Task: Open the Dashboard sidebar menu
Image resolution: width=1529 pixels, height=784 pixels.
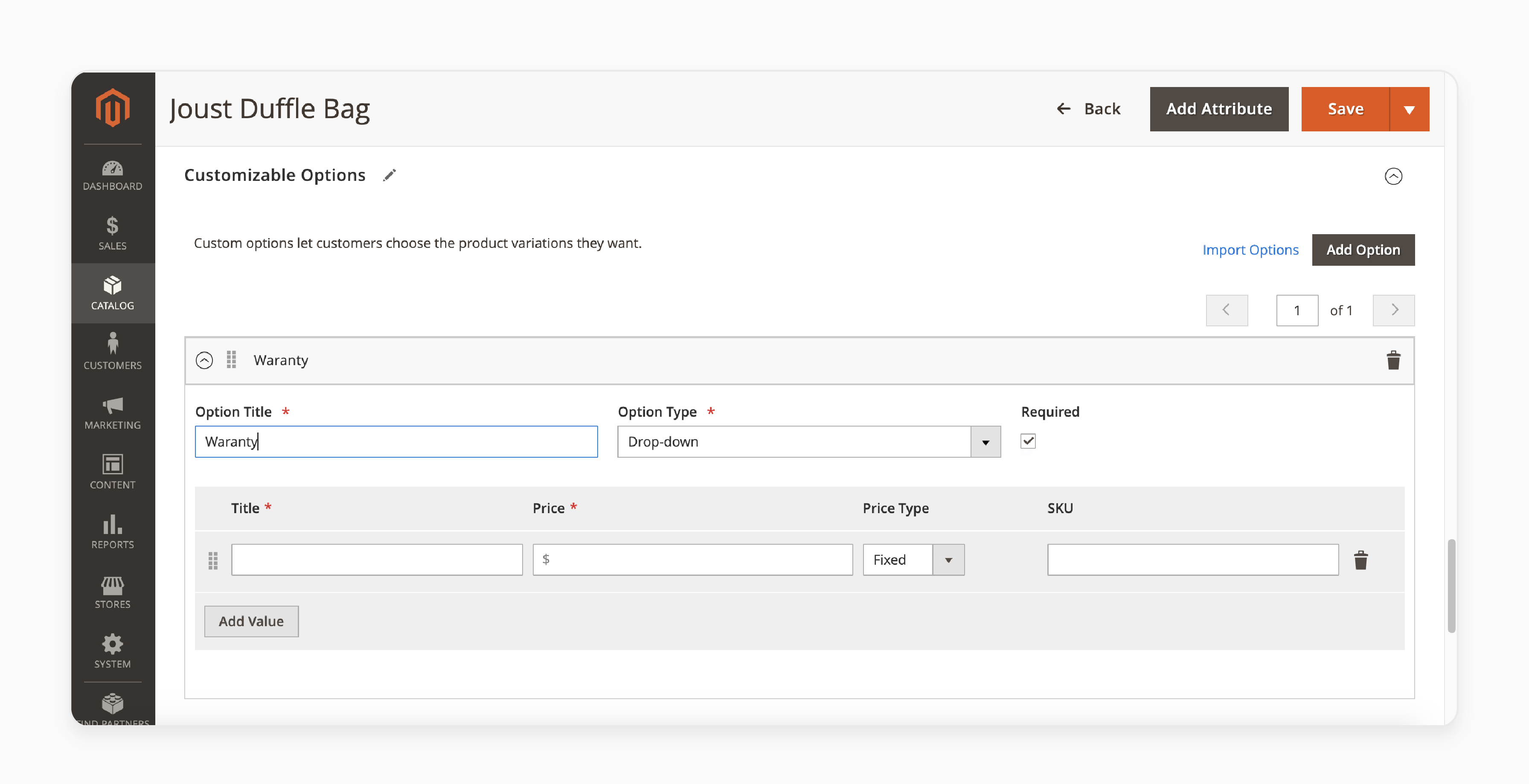Action: 113,176
